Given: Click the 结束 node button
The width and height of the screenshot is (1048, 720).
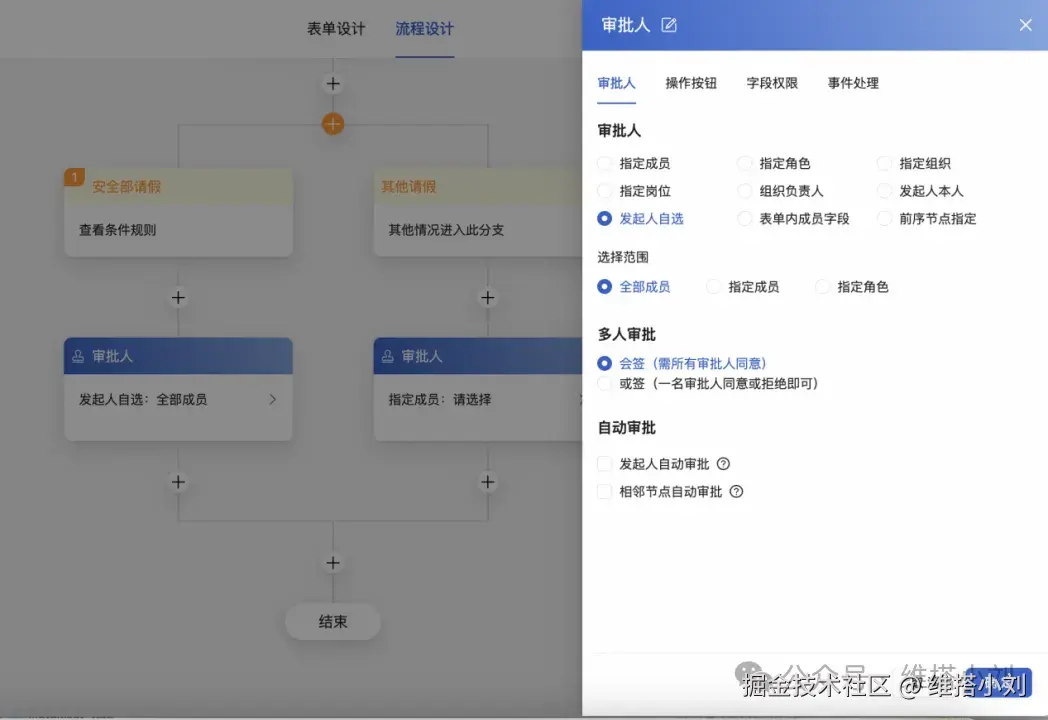Looking at the screenshot, I should click(332, 621).
